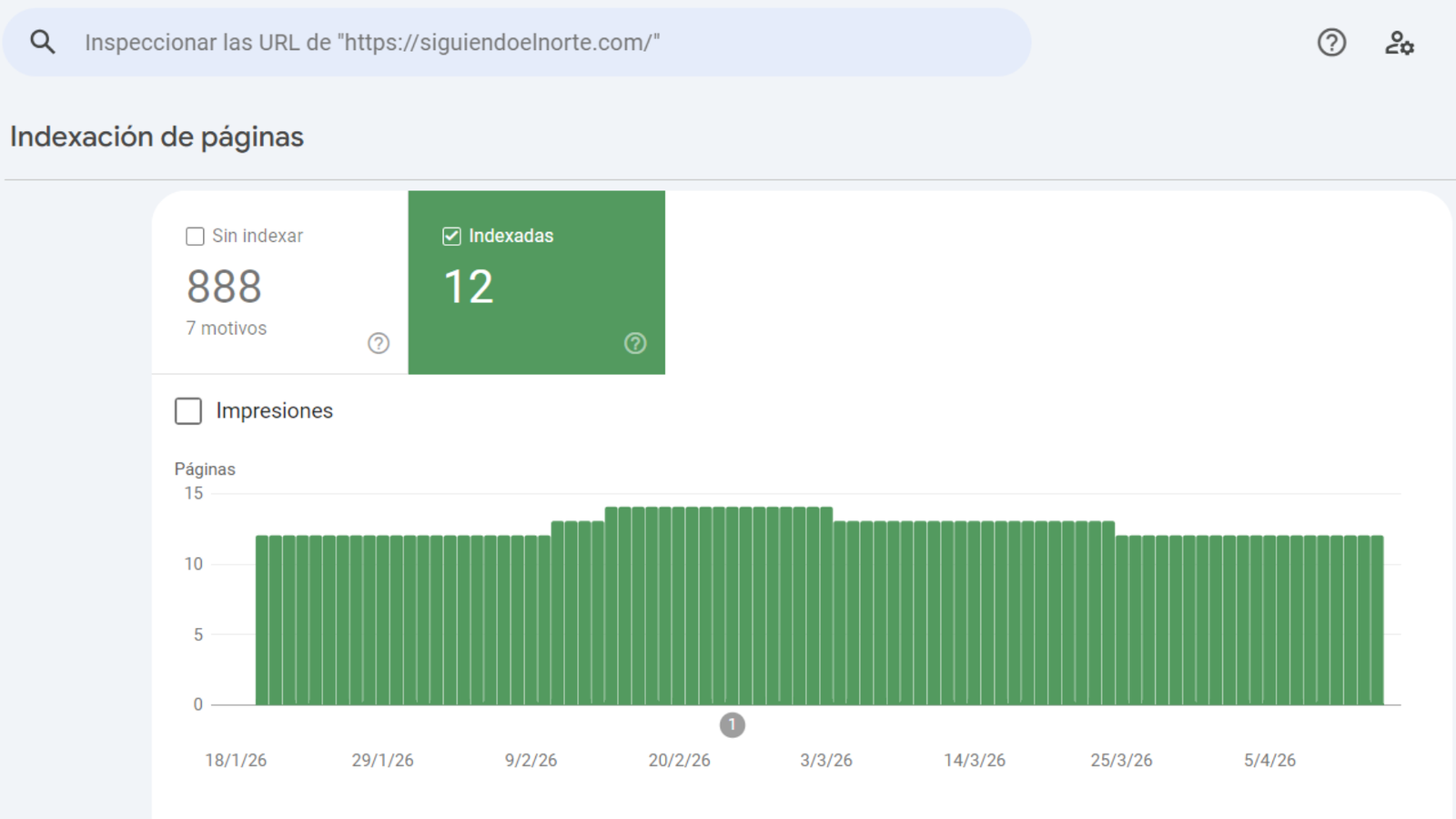The width and height of the screenshot is (1456, 819).
Task: Click the annotation marker 1 below chart
Action: pyautogui.click(x=733, y=725)
